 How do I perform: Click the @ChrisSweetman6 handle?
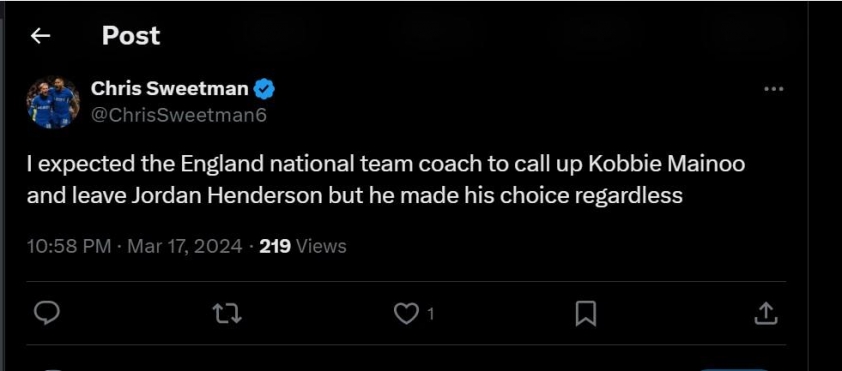[x=179, y=116]
